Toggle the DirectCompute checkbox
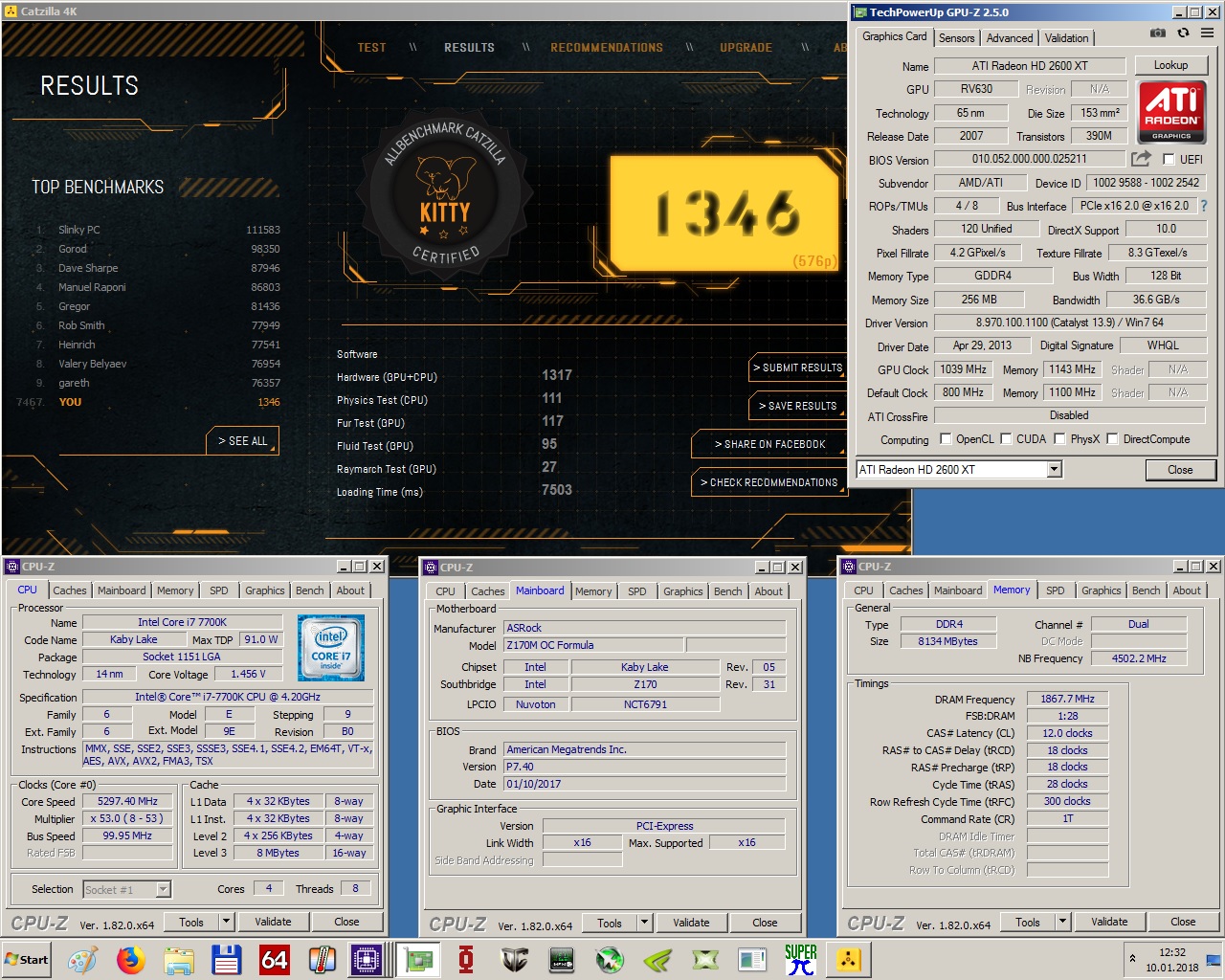This screenshot has height=980, width=1225. (x=1112, y=439)
